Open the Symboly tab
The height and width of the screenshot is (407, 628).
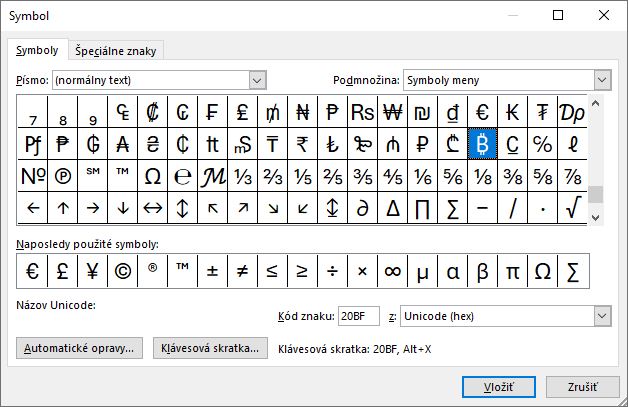(37, 50)
